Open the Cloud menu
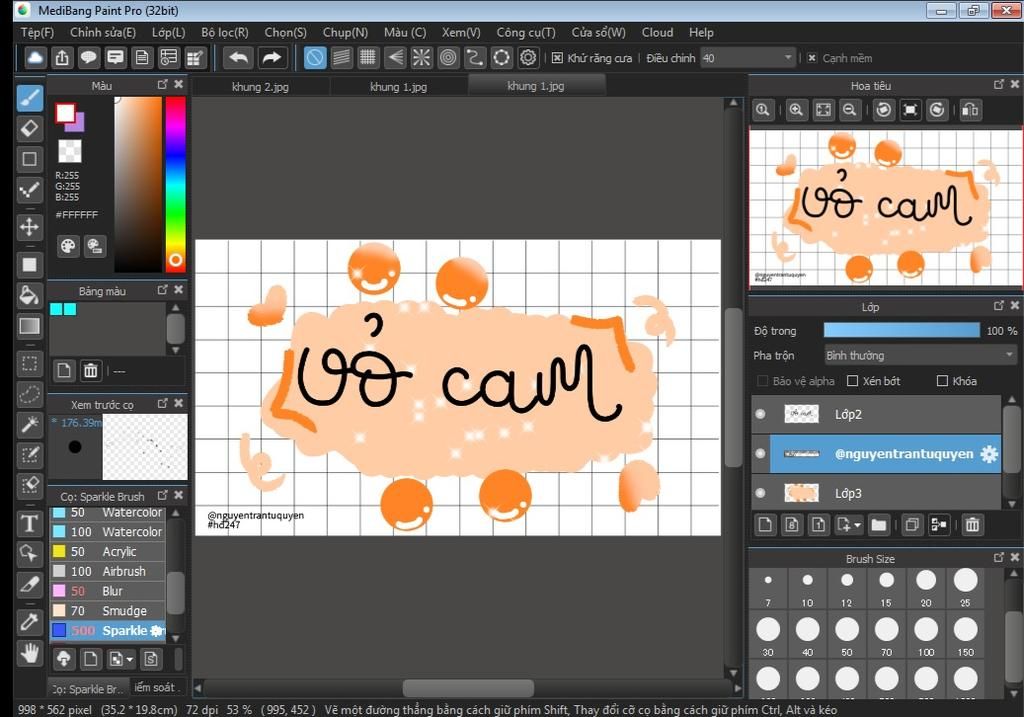1024x717 pixels. pyautogui.click(x=657, y=33)
